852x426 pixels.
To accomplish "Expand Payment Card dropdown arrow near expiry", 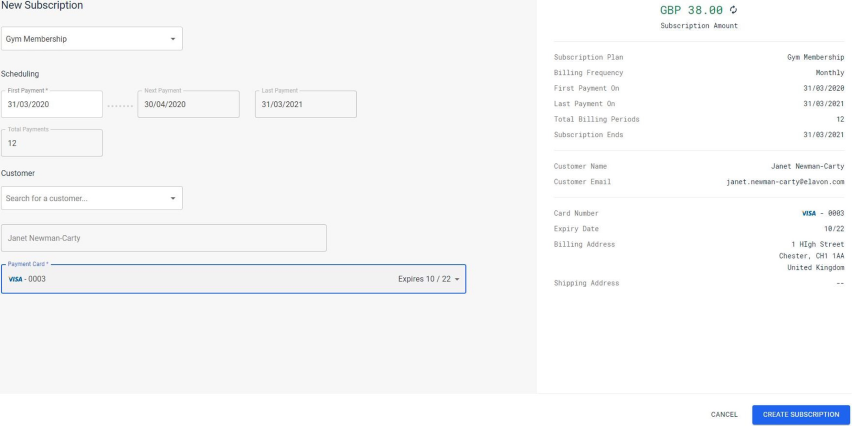I will coord(458,279).
